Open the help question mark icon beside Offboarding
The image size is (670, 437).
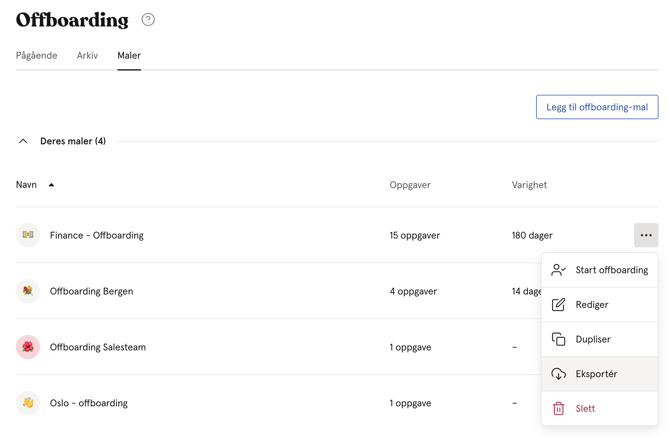pos(148,20)
